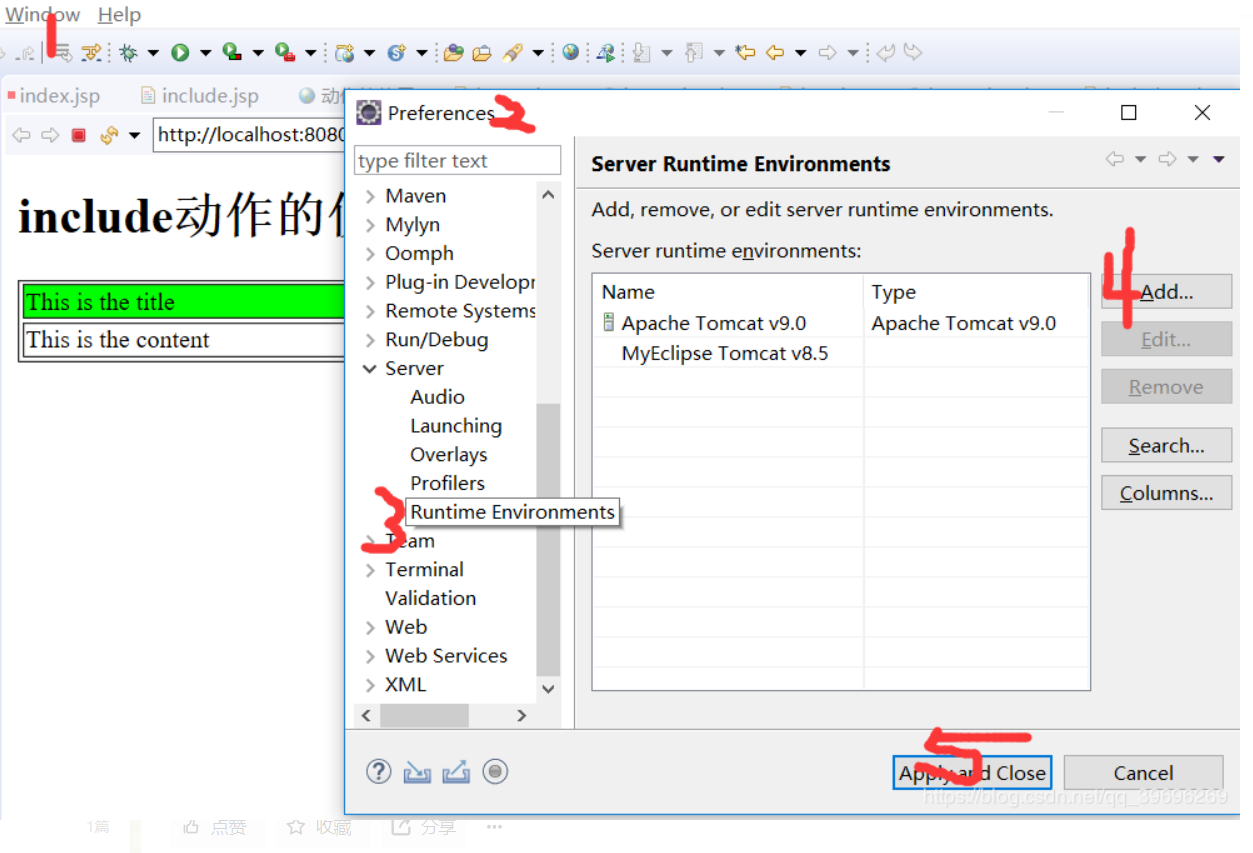This screenshot has height=853, width=1253.
Task: Click the Oomph preference recorder icon
Action: 495,771
